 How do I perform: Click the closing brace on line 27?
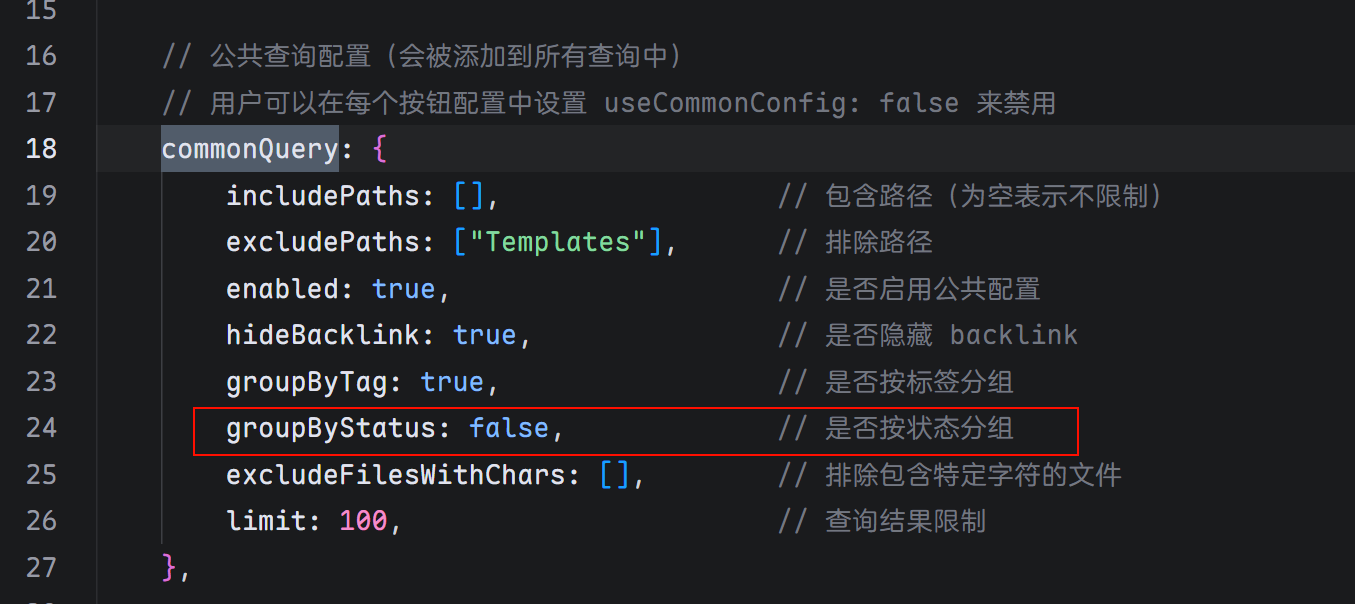pyautogui.click(x=169, y=567)
